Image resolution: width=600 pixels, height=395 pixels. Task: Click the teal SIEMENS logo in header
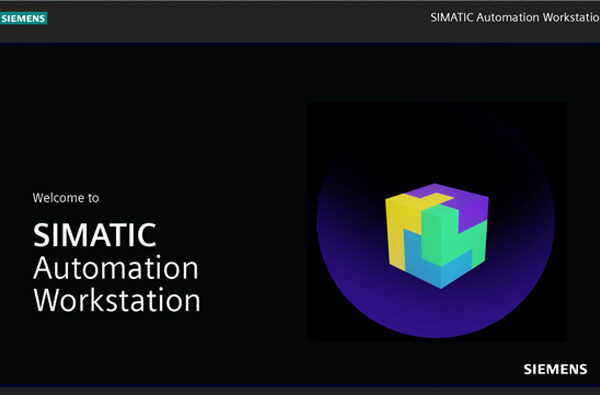(x=23, y=18)
